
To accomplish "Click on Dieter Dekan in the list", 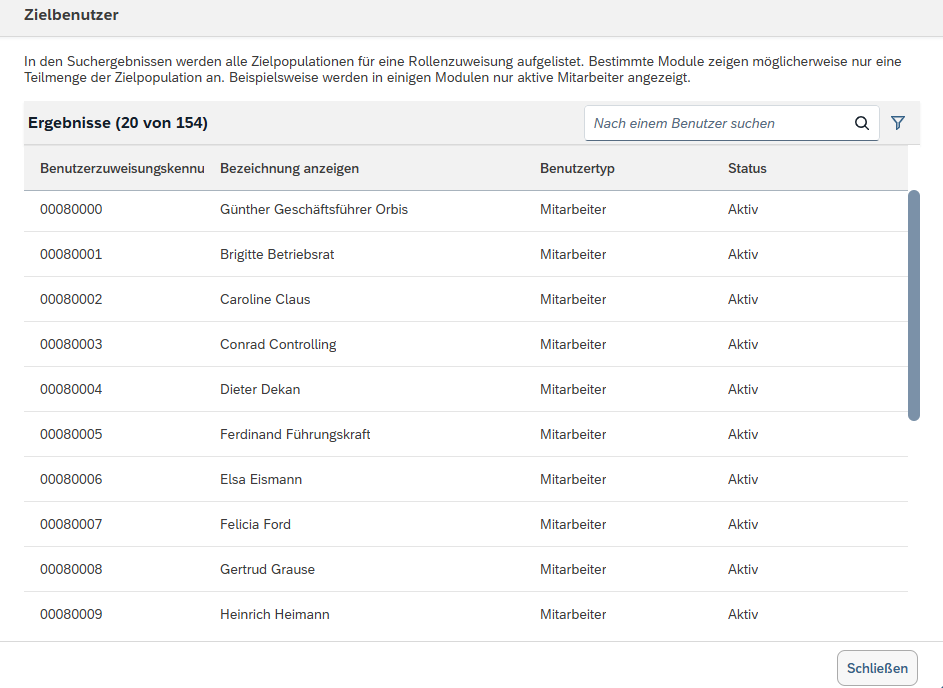I will click(260, 389).
